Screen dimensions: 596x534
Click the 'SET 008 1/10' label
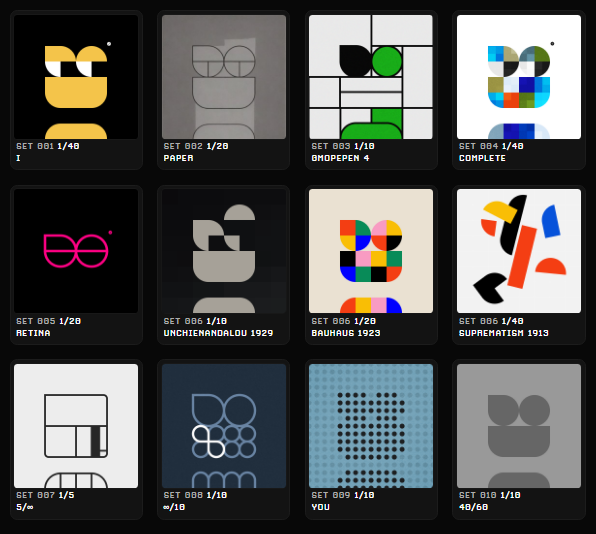[x=195, y=495]
